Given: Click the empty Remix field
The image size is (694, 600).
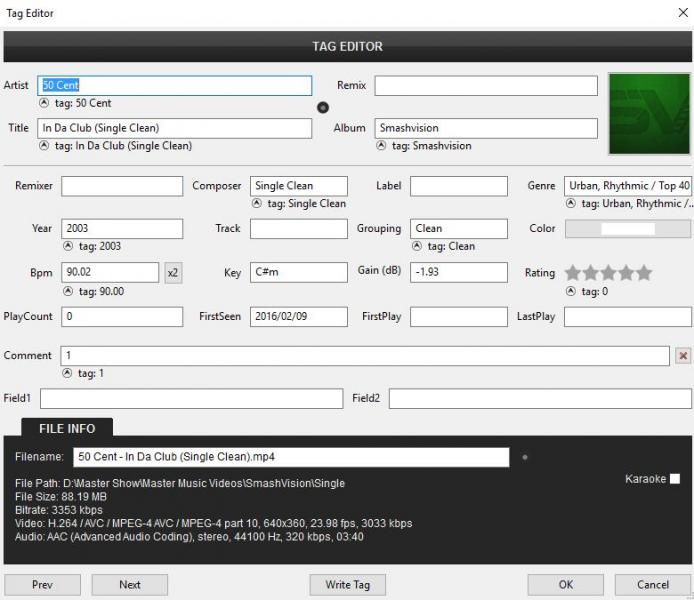Looking at the screenshot, I should click(486, 85).
